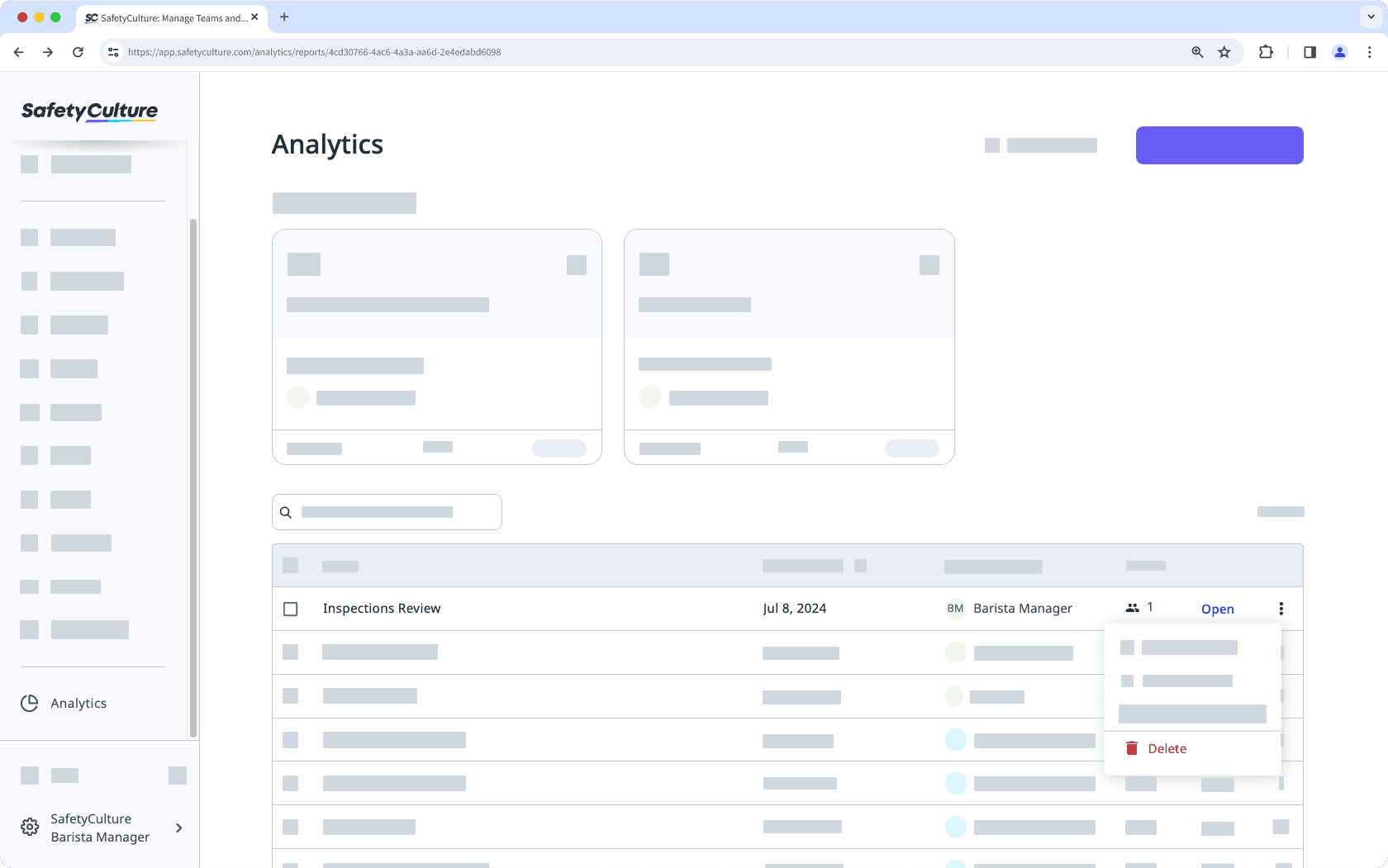Check the checkbox on the second table row

tap(290, 652)
